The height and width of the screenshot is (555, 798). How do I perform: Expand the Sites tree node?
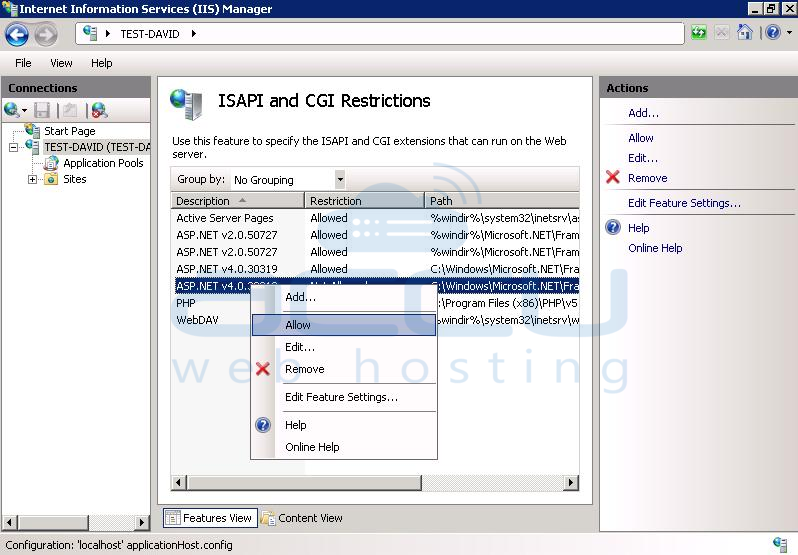point(33,179)
